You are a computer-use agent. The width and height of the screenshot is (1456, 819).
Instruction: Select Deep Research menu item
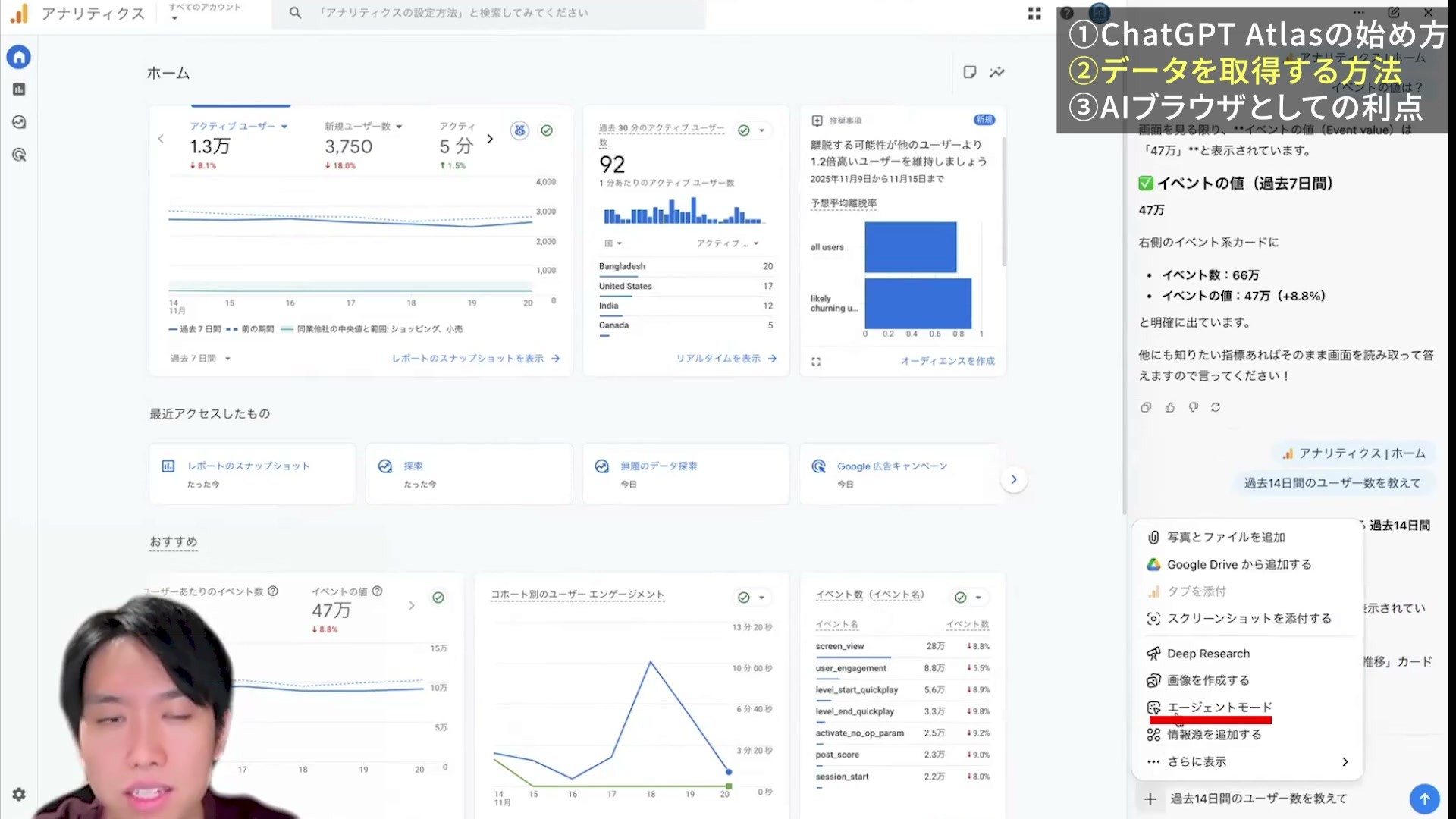[1247, 654]
